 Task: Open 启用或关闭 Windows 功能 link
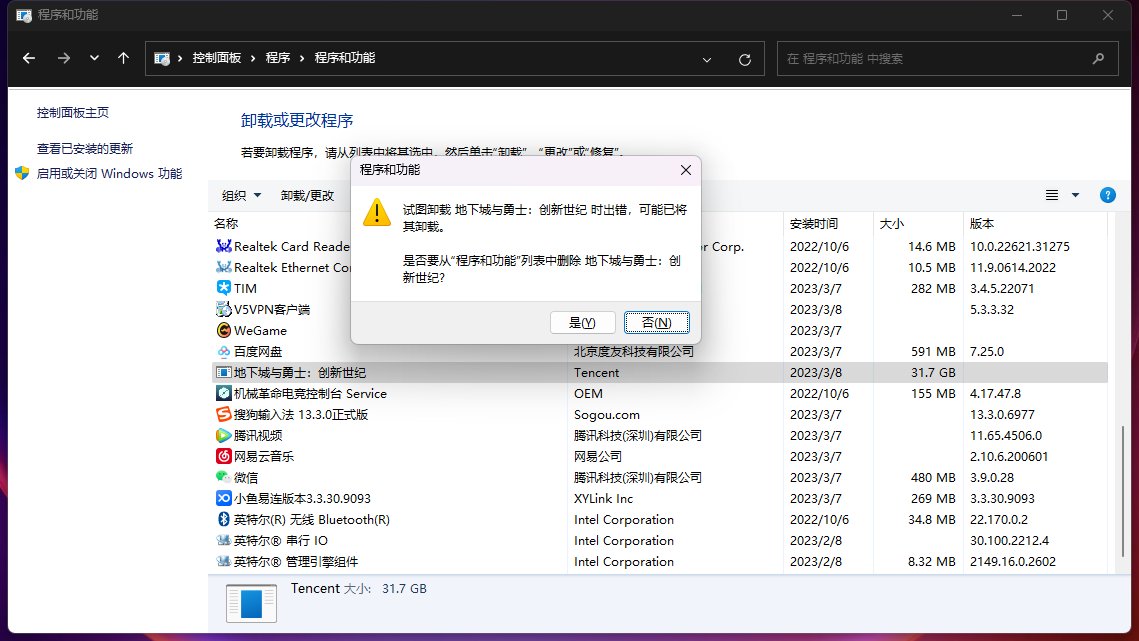click(x=110, y=173)
